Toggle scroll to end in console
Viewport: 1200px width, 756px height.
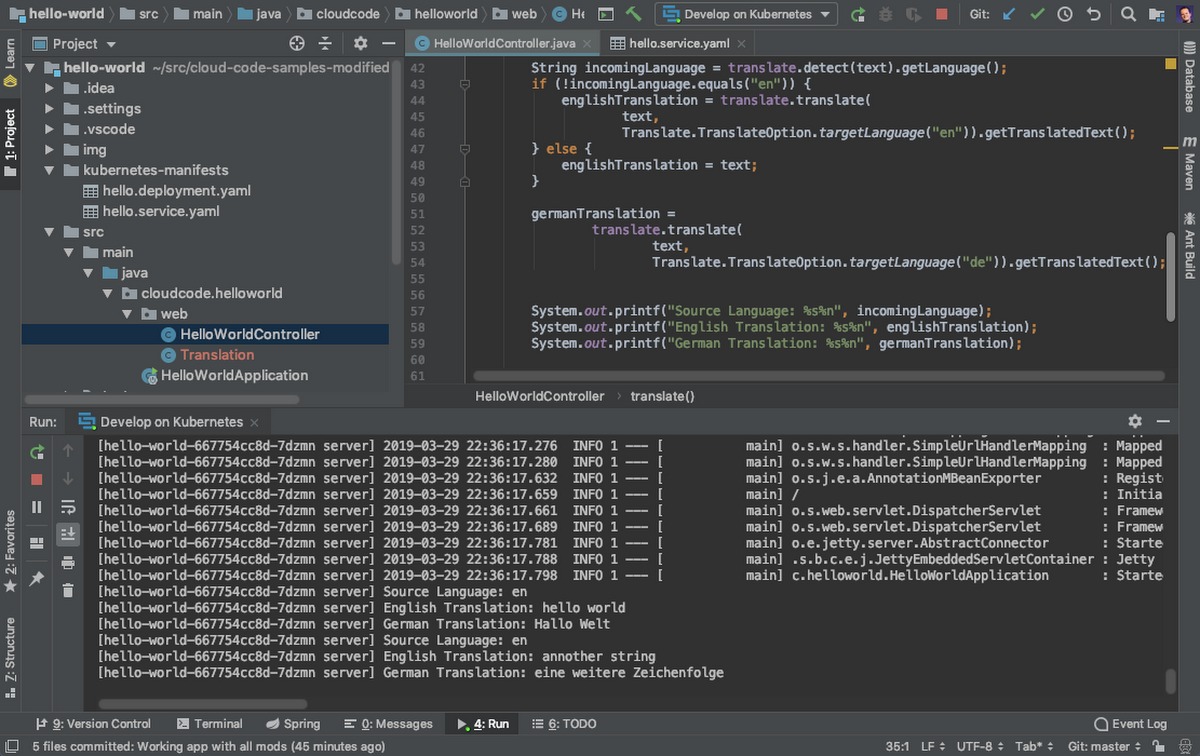68,534
